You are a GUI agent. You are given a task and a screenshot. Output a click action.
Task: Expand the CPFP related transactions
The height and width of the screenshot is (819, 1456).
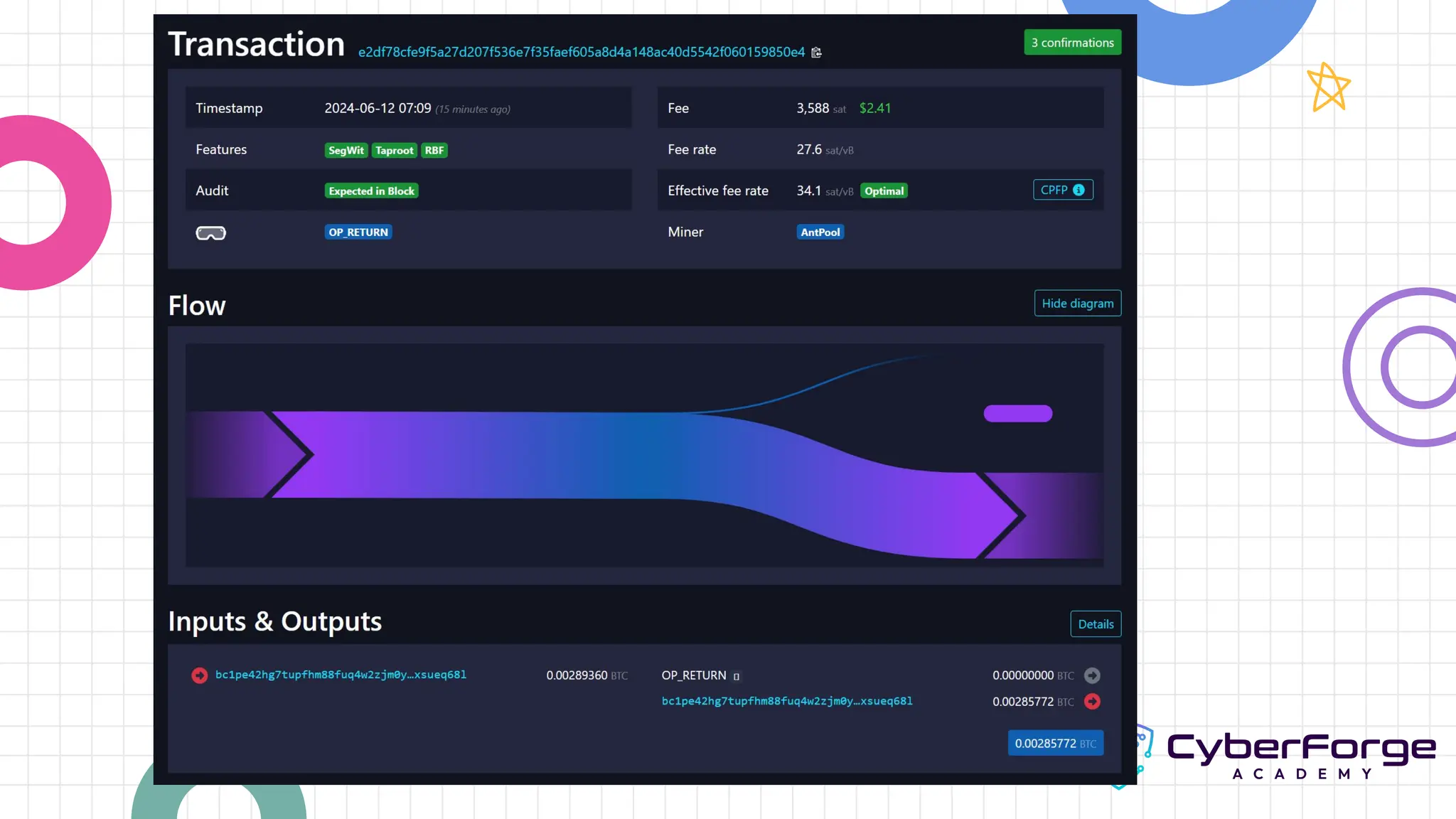coord(1054,190)
